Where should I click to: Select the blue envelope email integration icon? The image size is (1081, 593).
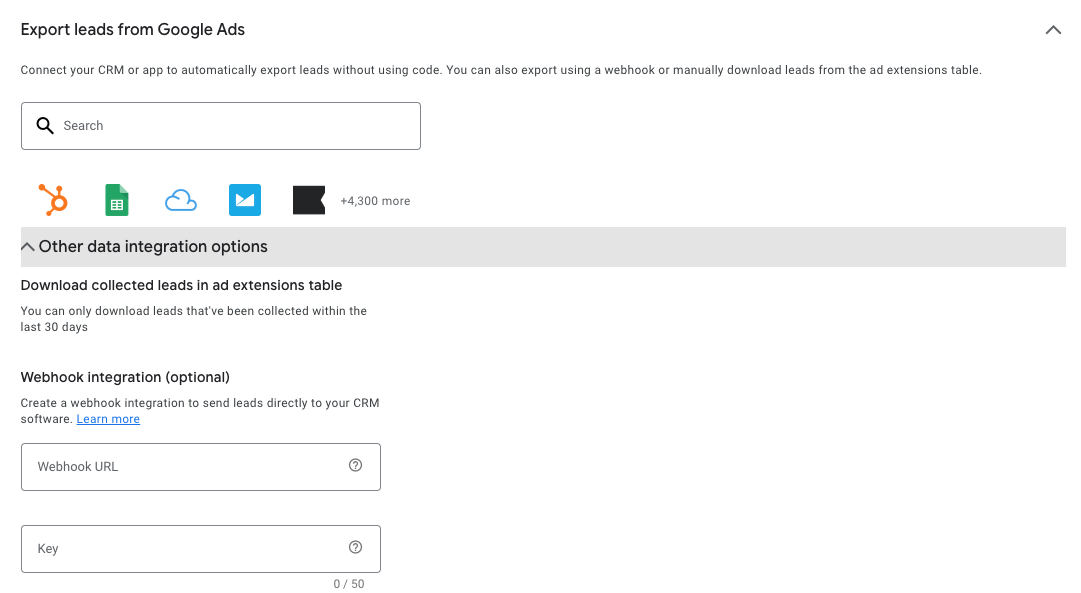[x=245, y=199]
